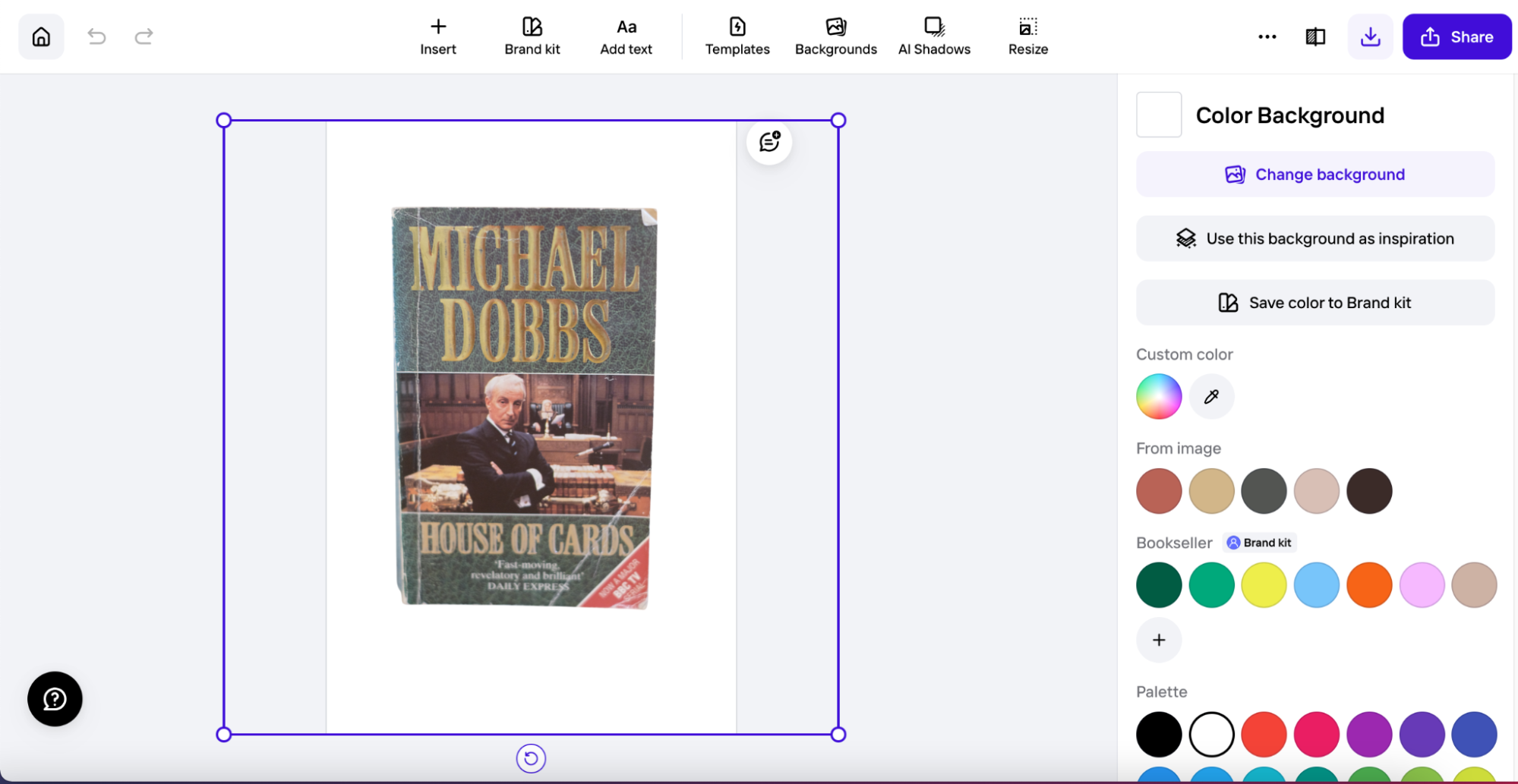The image size is (1518, 784).
Task: Select the Add text tool
Action: [x=626, y=36]
